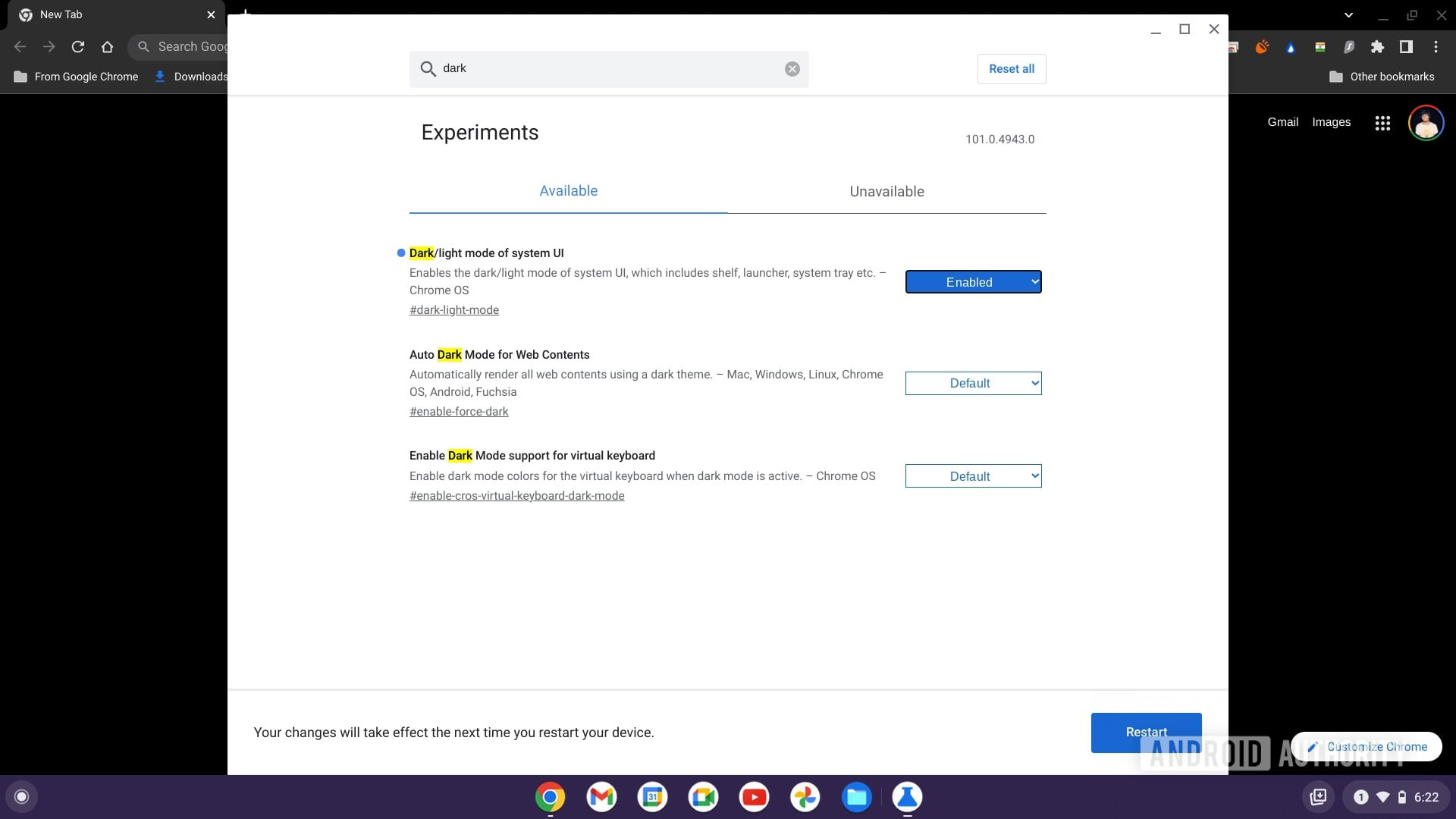
Task: Open the Enabled dropdown for Dark/light mode
Action: tap(973, 281)
